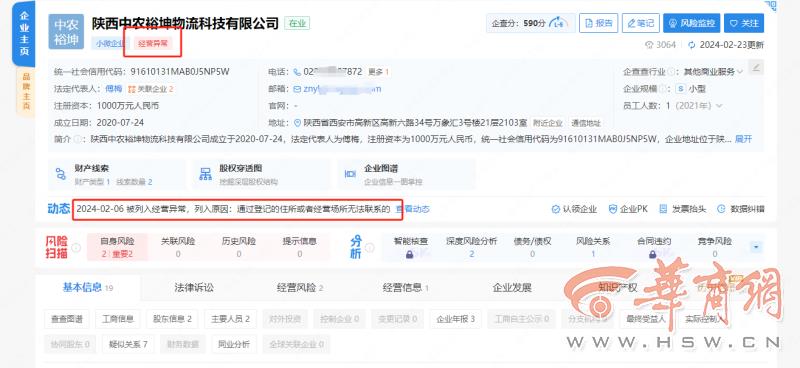This screenshot has height=368, width=800.
Task: Click the 关注 follow button
Action: tap(744, 23)
